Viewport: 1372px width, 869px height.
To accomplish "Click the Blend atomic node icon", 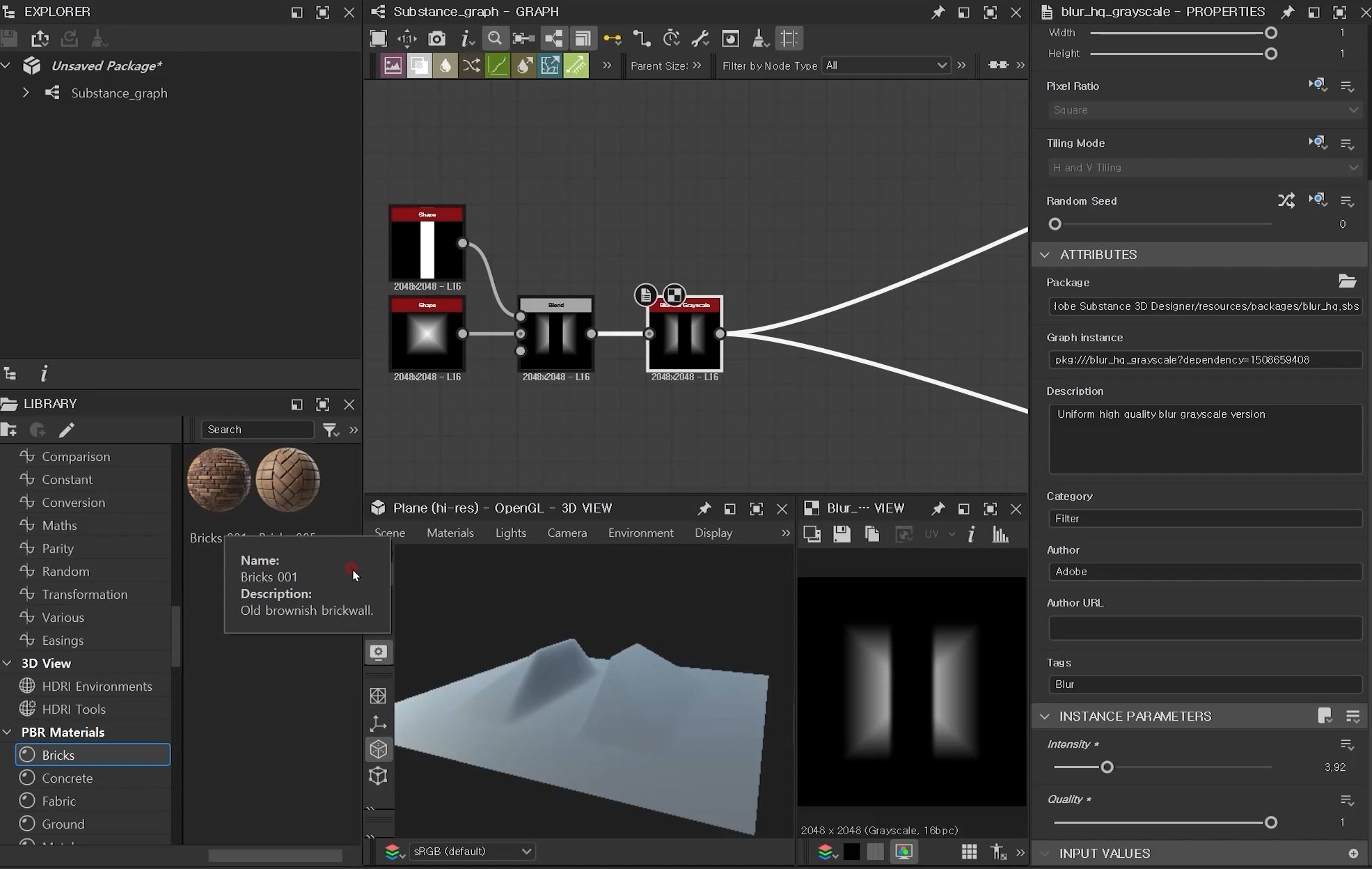I will coord(419,65).
